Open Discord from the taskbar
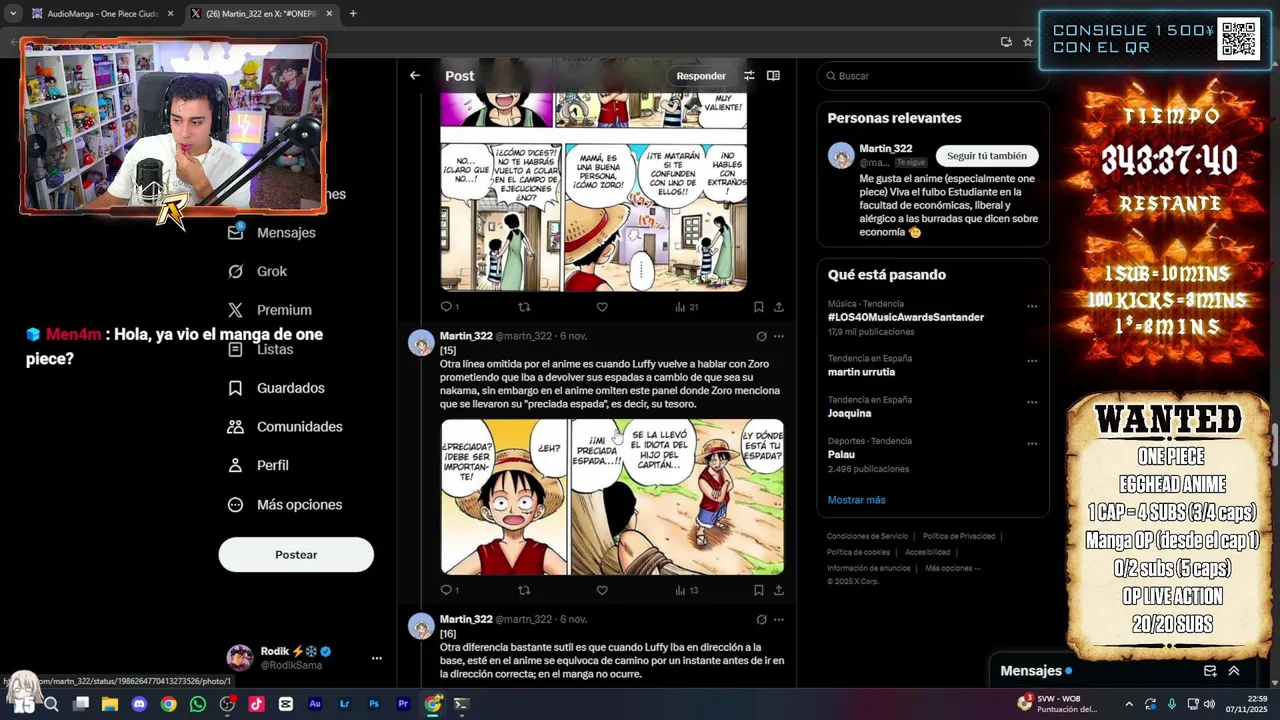 point(139,704)
